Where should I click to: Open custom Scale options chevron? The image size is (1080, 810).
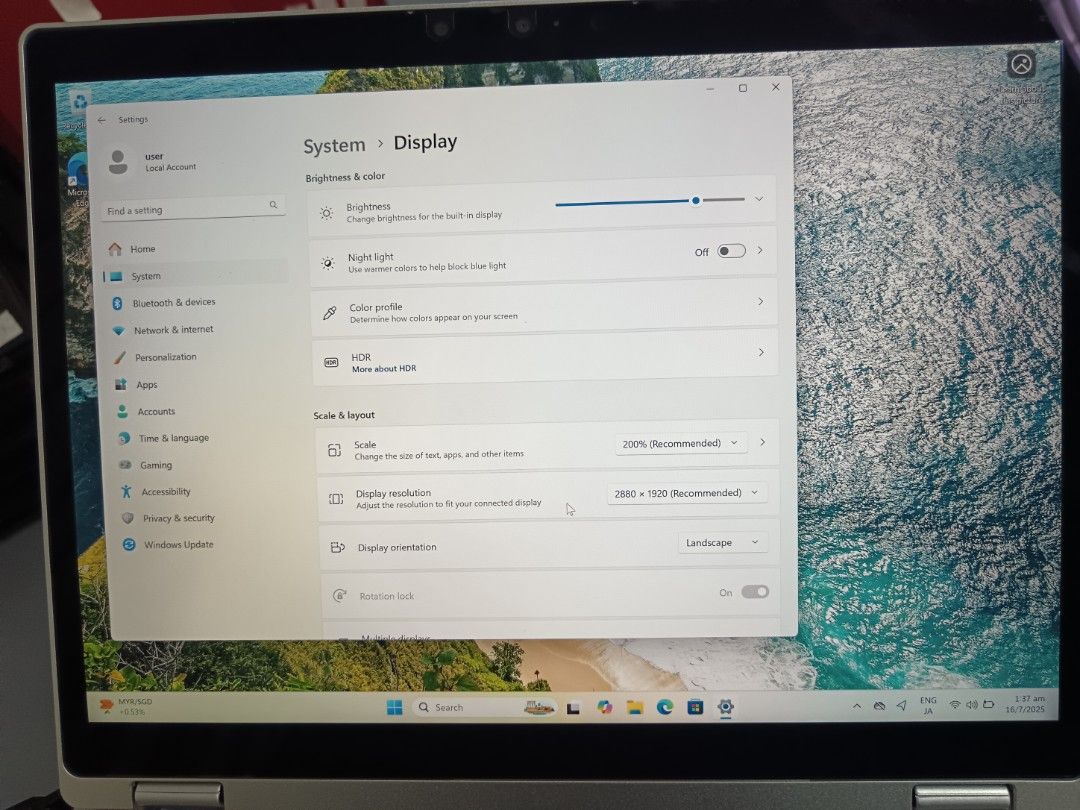point(762,442)
